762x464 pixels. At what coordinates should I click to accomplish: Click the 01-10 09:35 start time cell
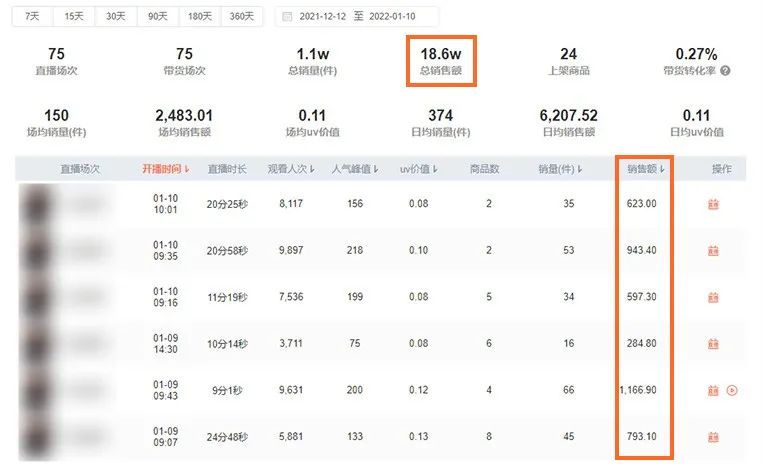(x=166, y=251)
